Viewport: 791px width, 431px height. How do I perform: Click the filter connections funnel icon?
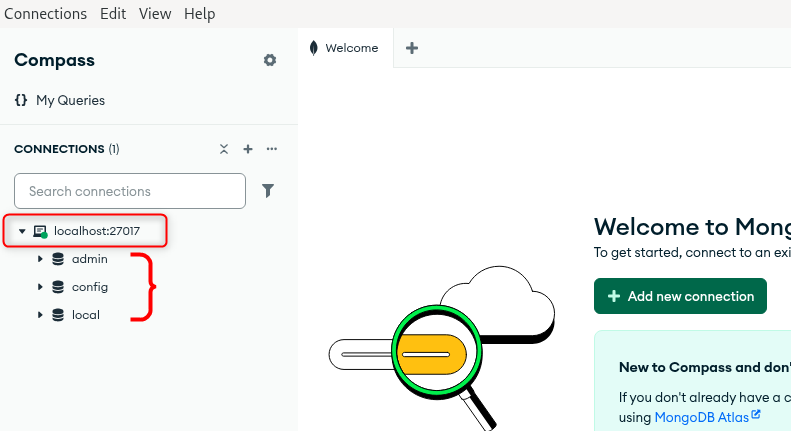[x=268, y=191]
